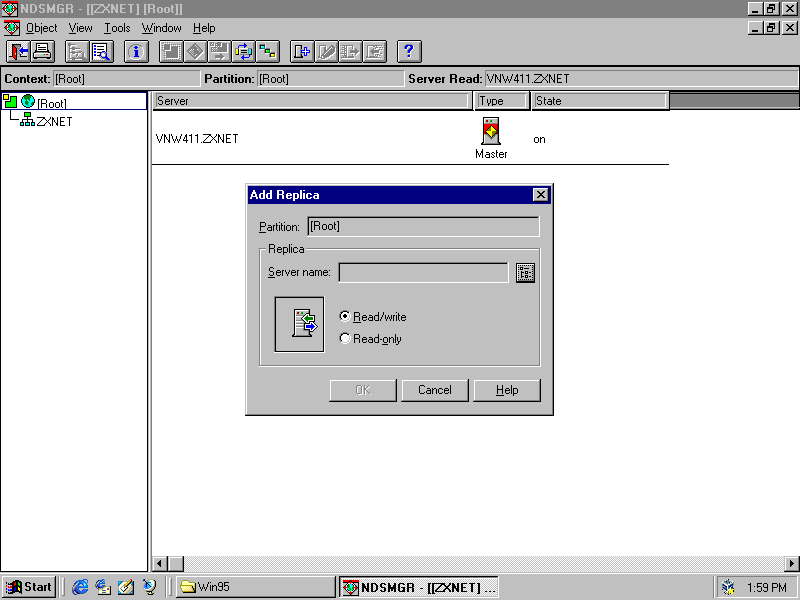Click the ZXNET organization icon in tree
The height and width of the screenshot is (600, 800).
pos(27,119)
